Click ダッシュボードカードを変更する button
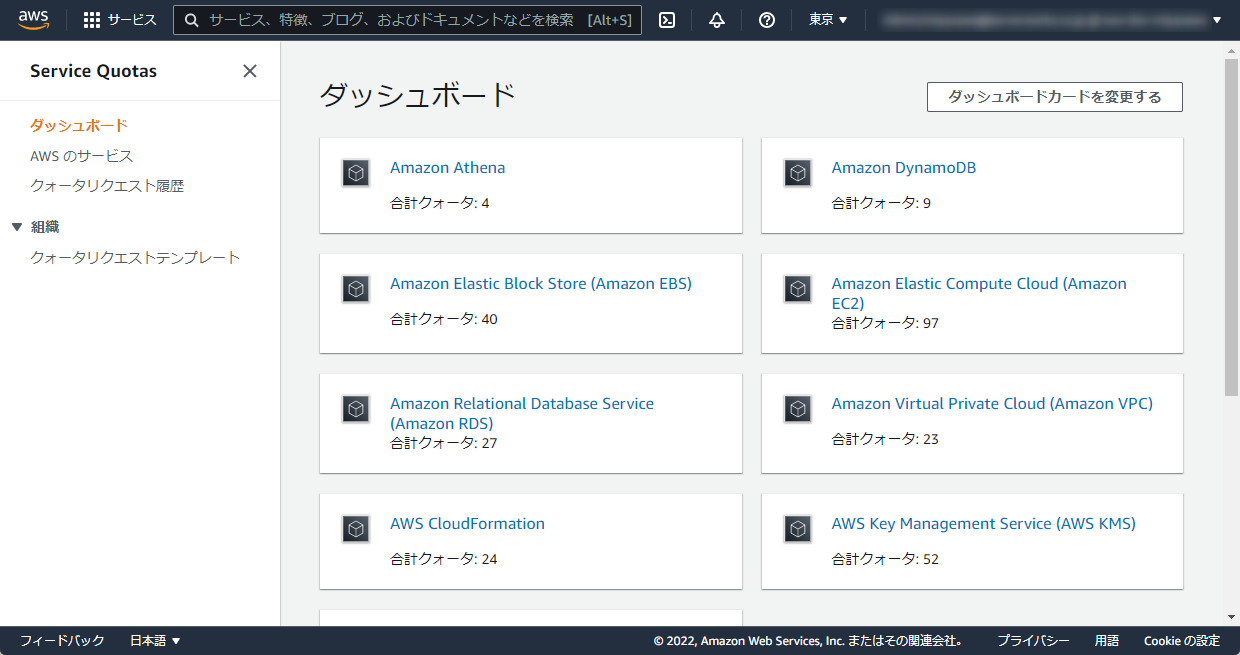Viewport: 1240px width, 655px height. pos(1055,97)
